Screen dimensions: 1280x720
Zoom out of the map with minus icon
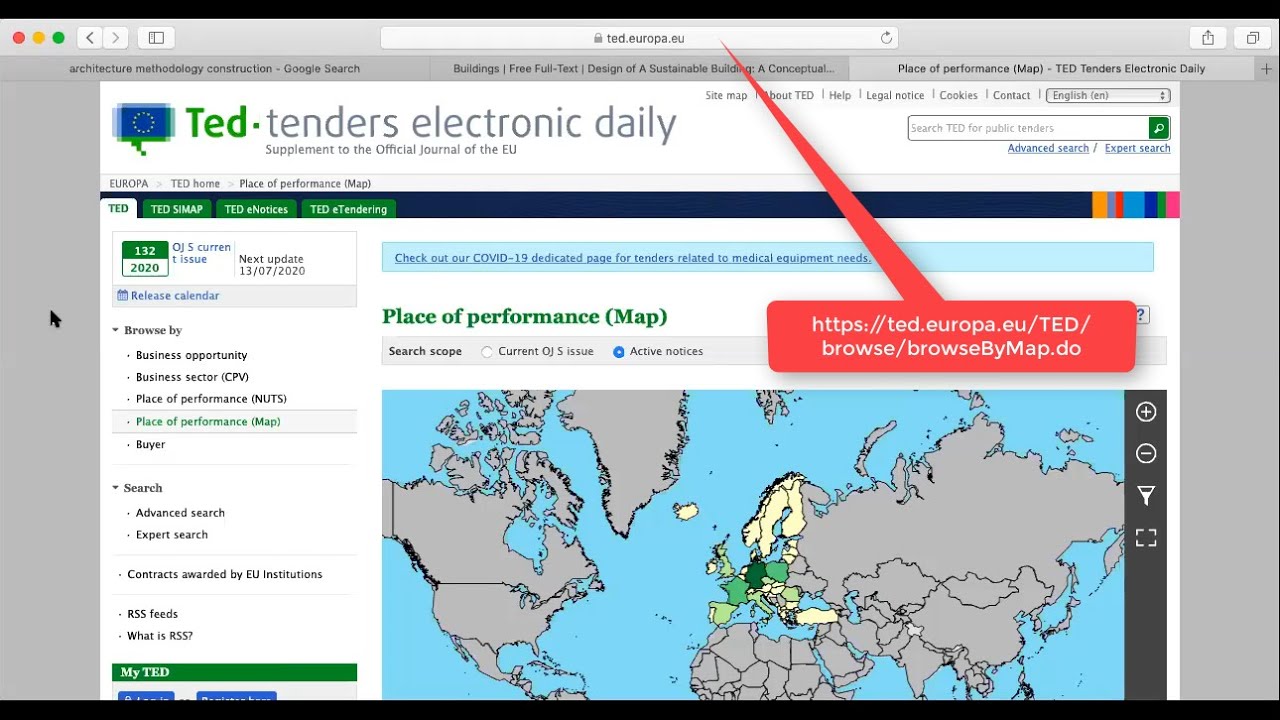1146,454
